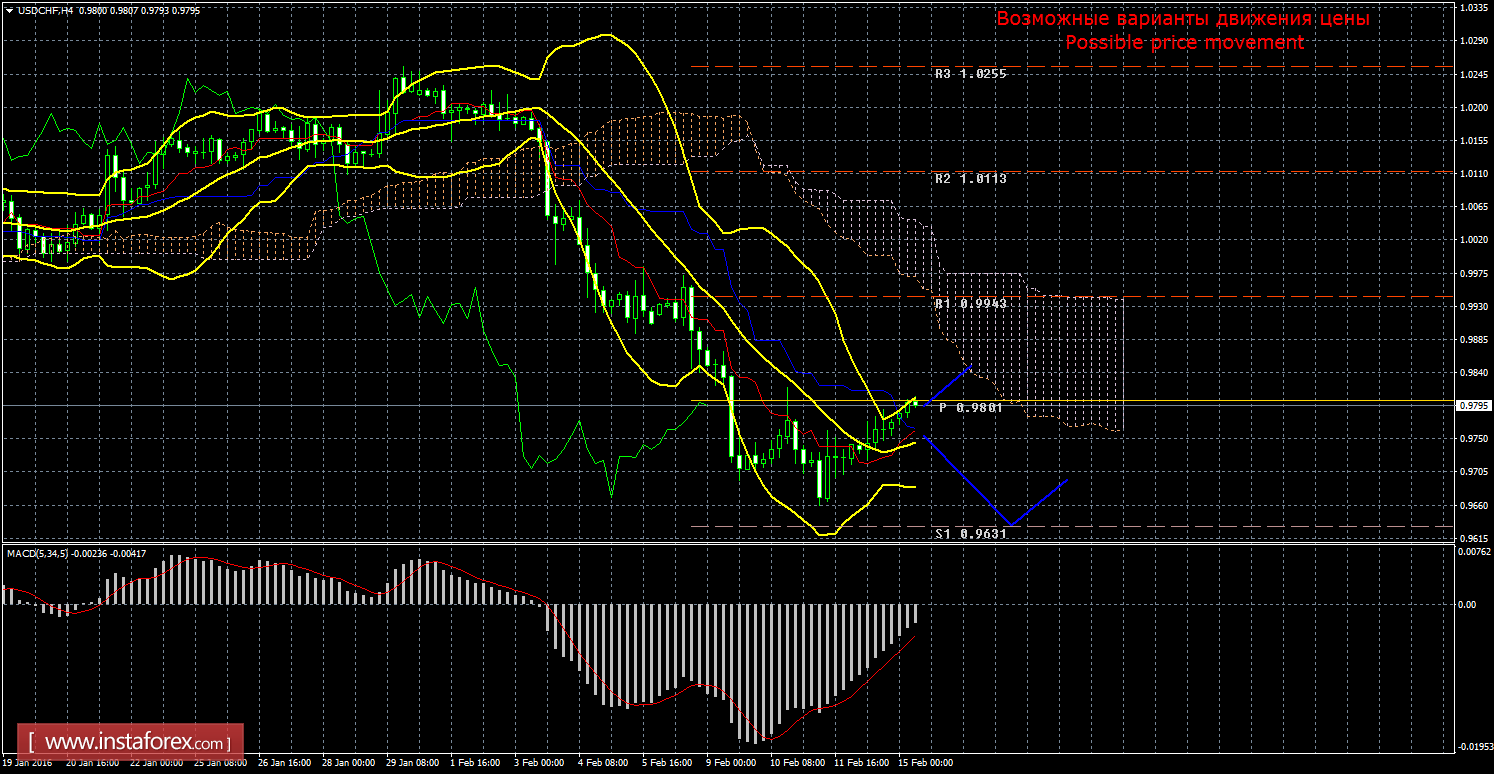Click the 'Possible price movement' title text
The image size is (1494, 774).
pos(1184,42)
